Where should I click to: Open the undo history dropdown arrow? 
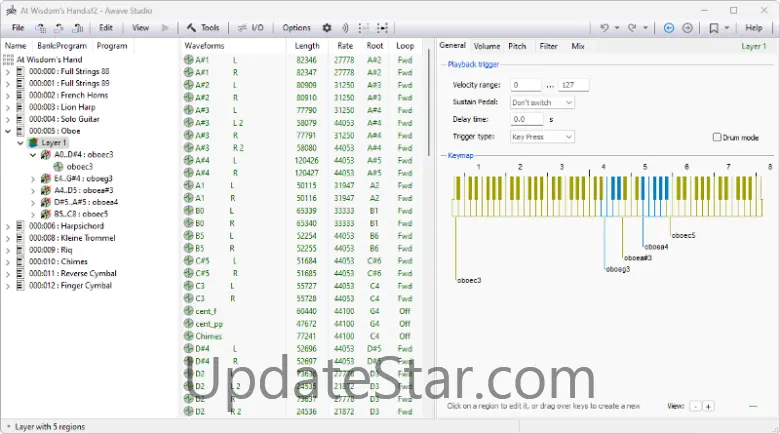click(x=617, y=28)
